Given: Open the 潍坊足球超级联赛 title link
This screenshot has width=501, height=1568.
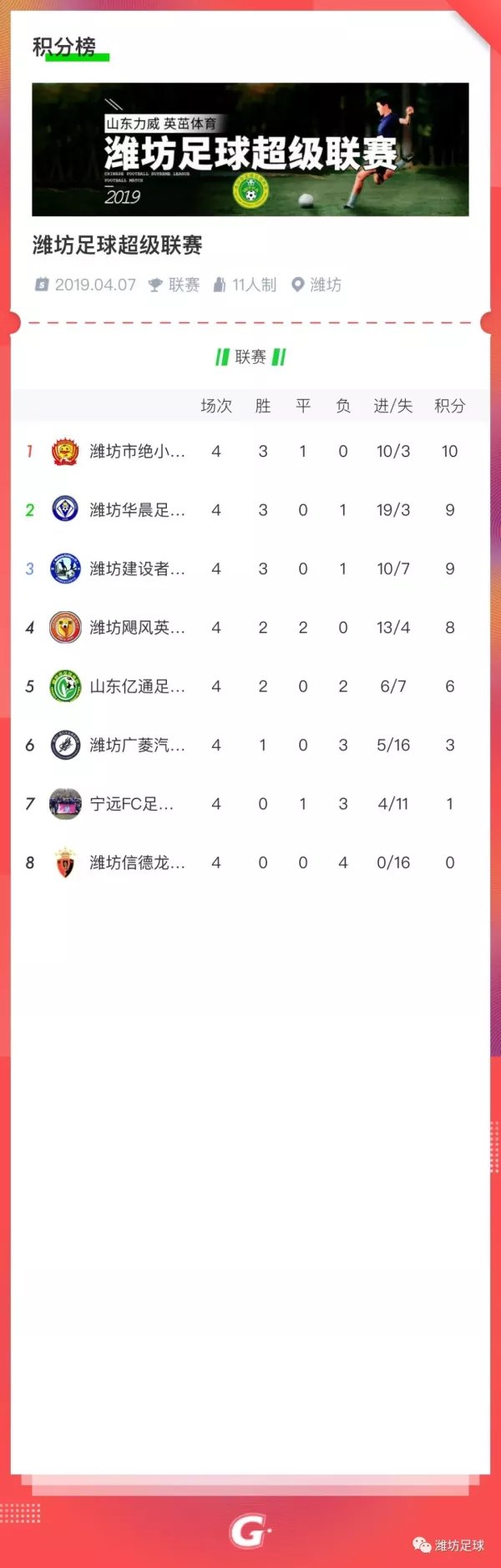Looking at the screenshot, I should pyautogui.click(x=118, y=245).
